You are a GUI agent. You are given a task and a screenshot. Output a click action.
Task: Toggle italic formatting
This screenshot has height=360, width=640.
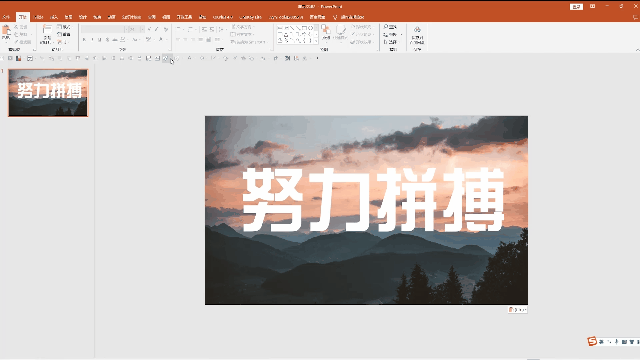(x=92, y=40)
